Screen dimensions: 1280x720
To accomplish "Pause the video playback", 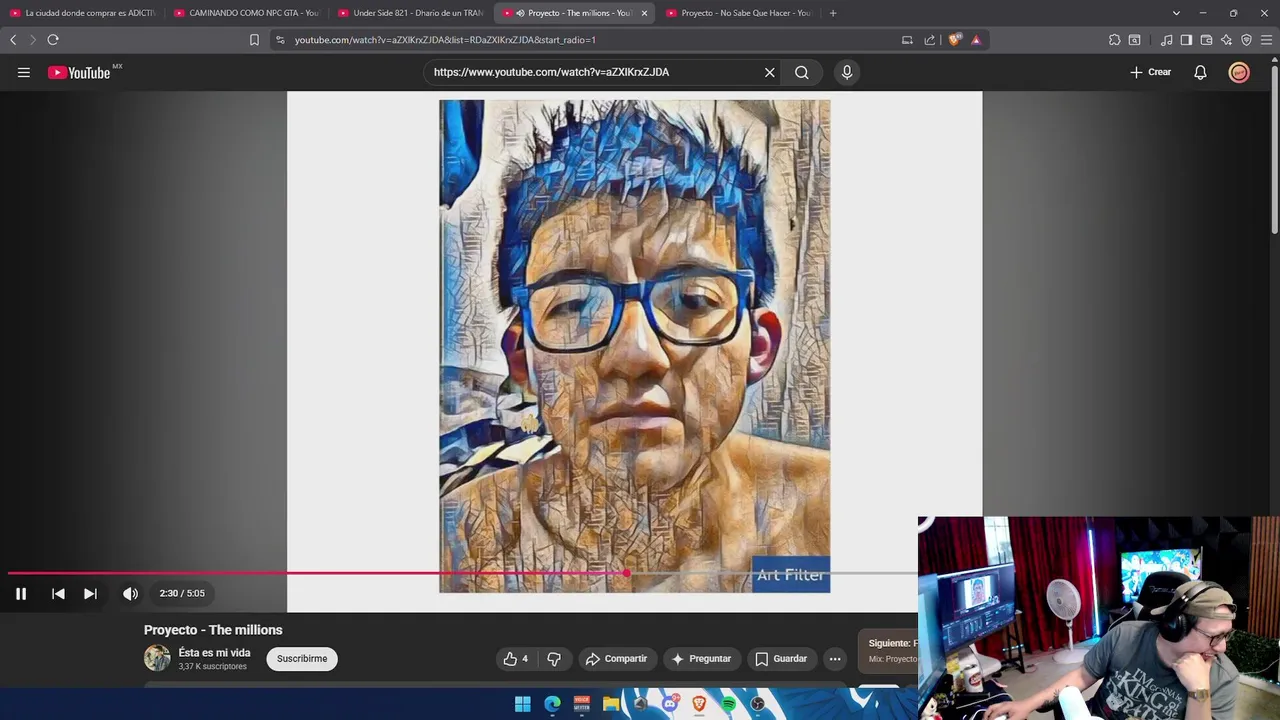I will pyautogui.click(x=21, y=593).
